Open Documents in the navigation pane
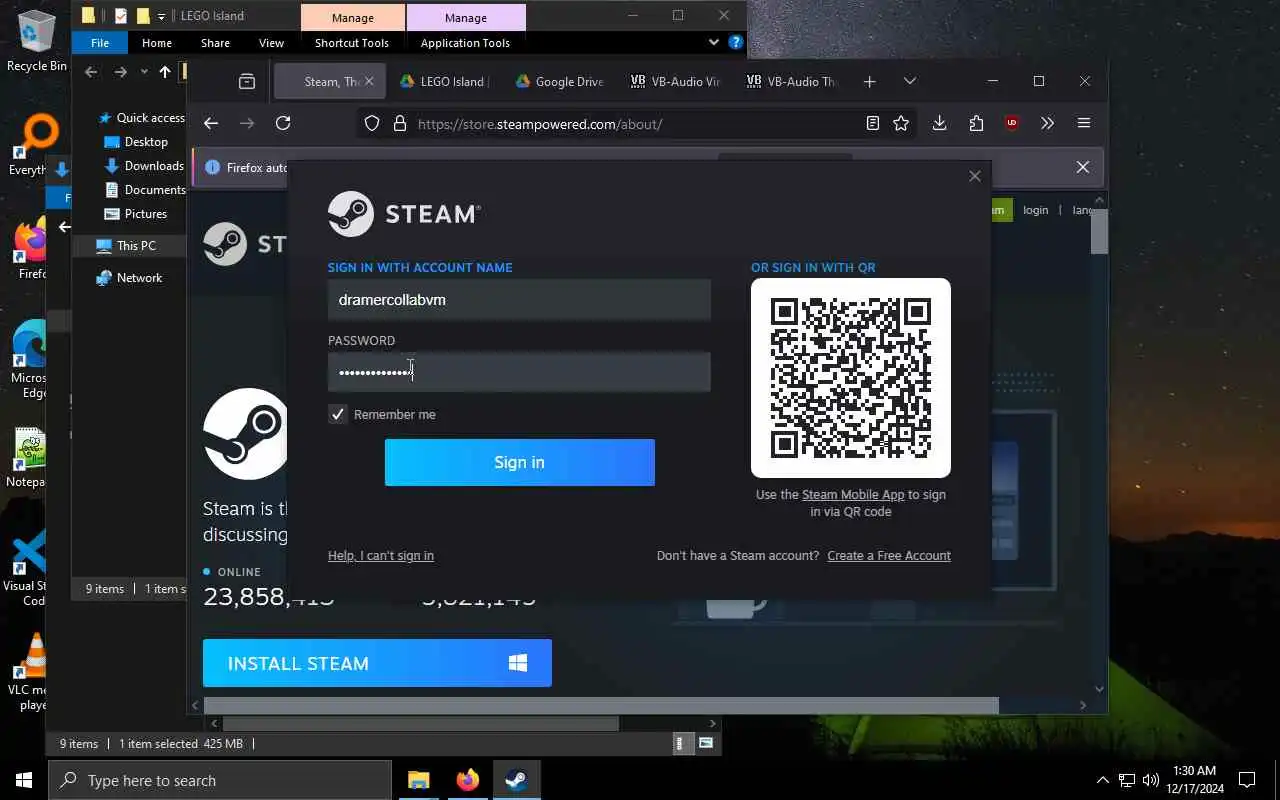 [x=145, y=189]
